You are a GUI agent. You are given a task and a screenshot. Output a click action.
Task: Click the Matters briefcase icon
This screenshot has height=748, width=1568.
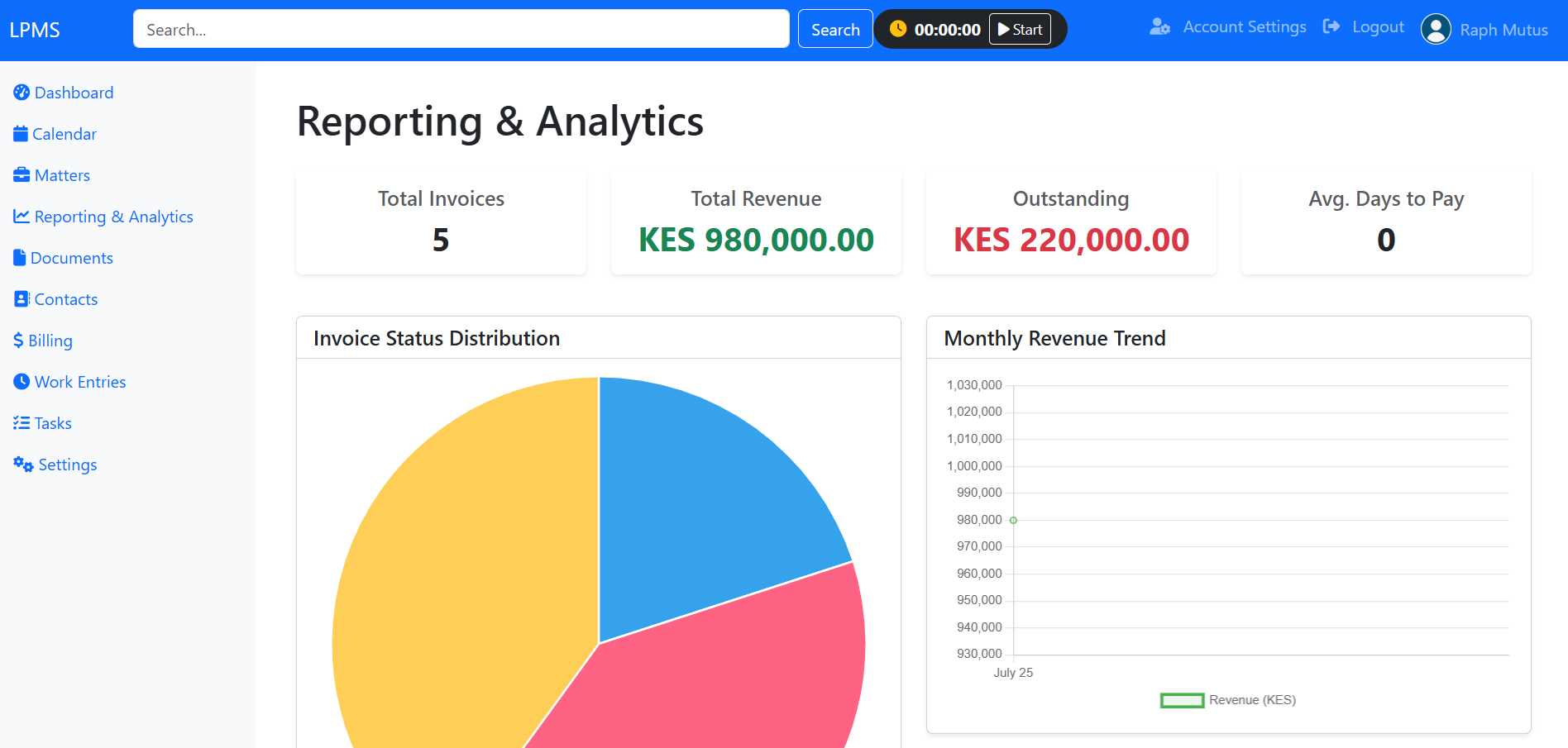coord(22,175)
